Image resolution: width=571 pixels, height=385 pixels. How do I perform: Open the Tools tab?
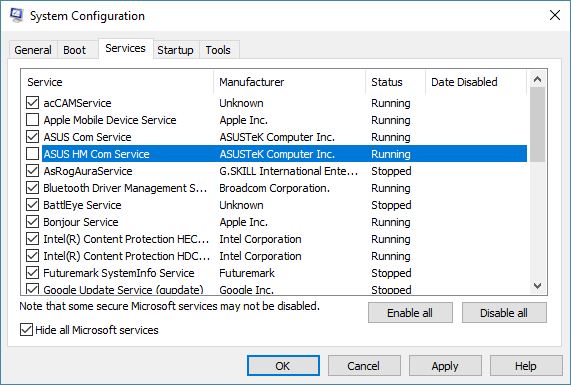[218, 50]
